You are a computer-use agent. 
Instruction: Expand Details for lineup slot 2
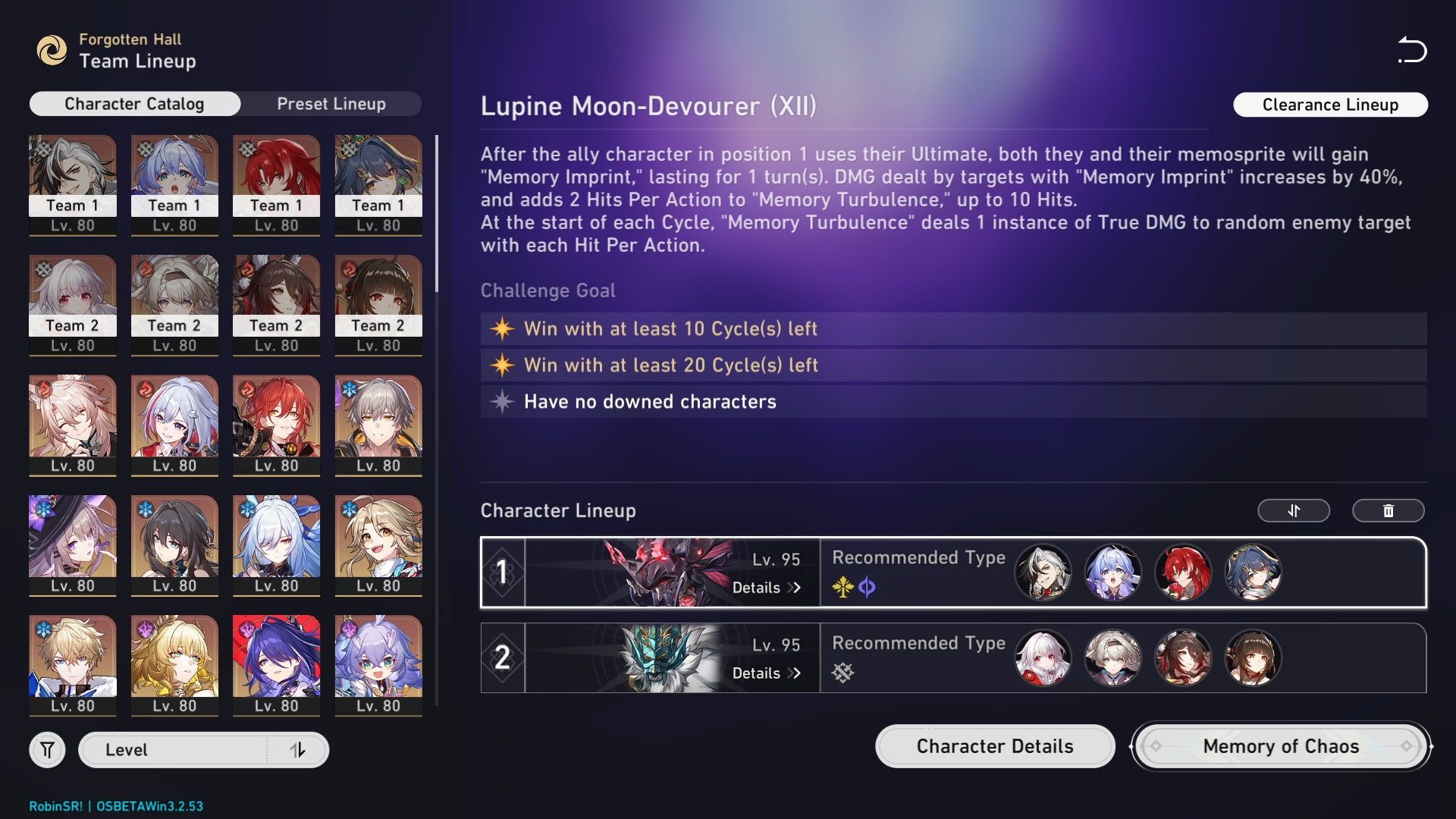766,673
